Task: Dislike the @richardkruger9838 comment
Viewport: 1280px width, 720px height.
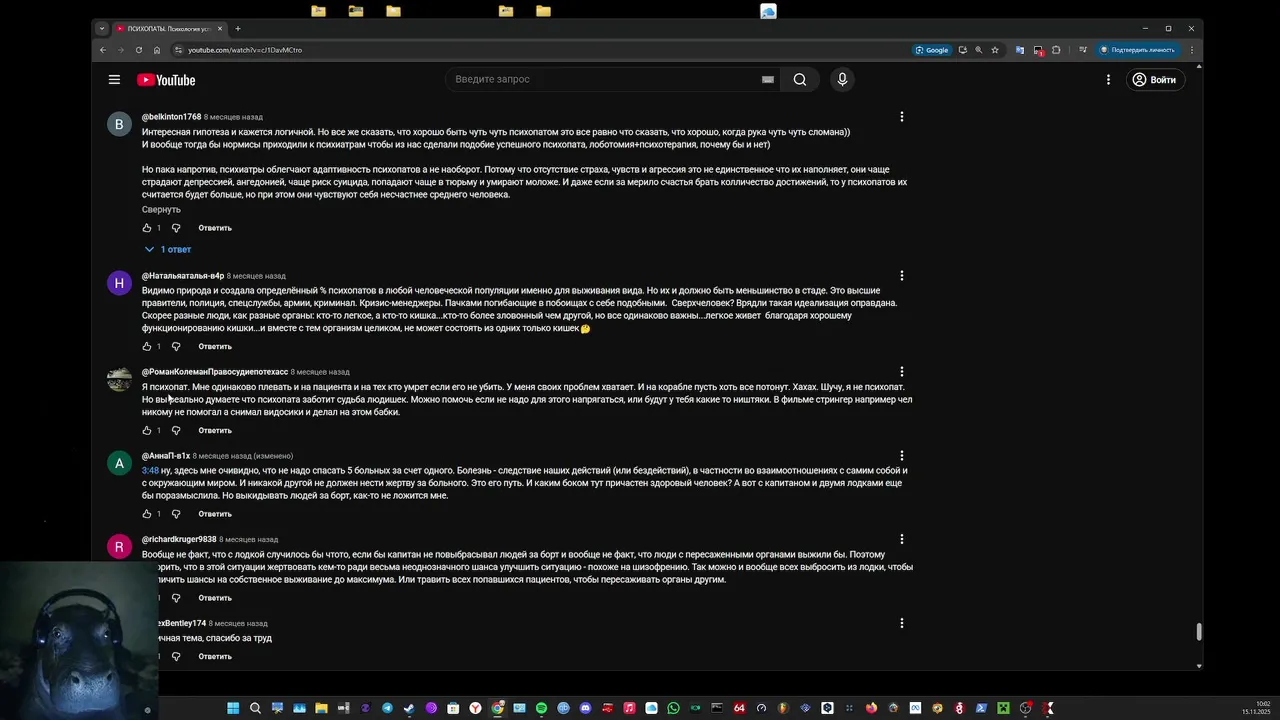Action: click(176, 598)
